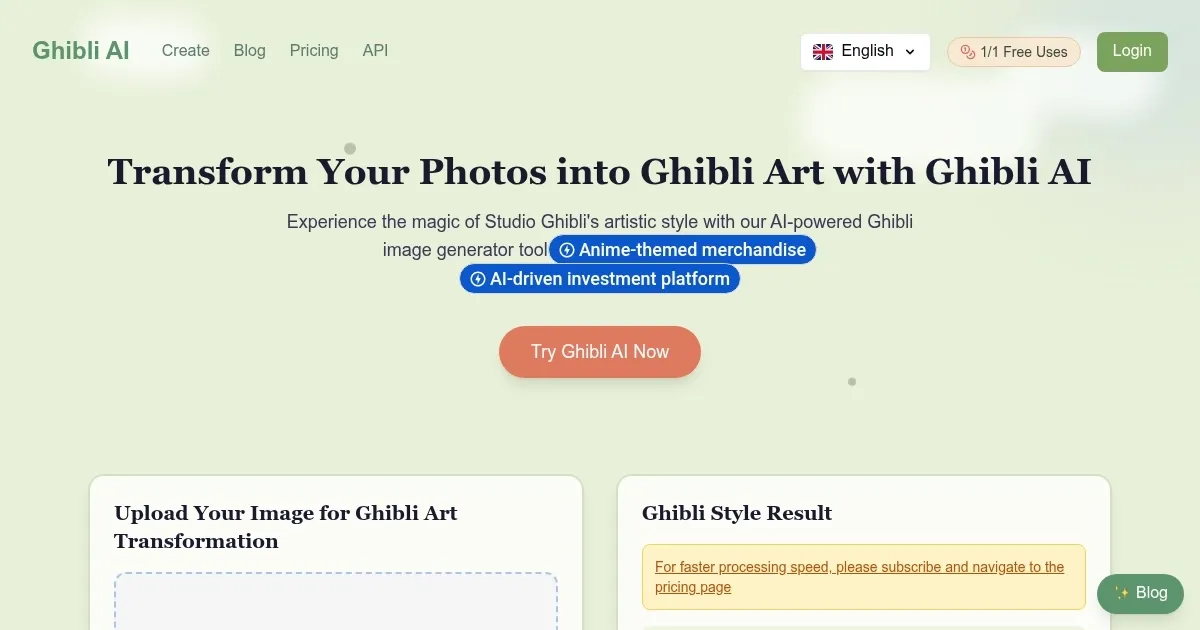Expand the language selector chevron
The height and width of the screenshot is (630, 1200).
coord(910,51)
